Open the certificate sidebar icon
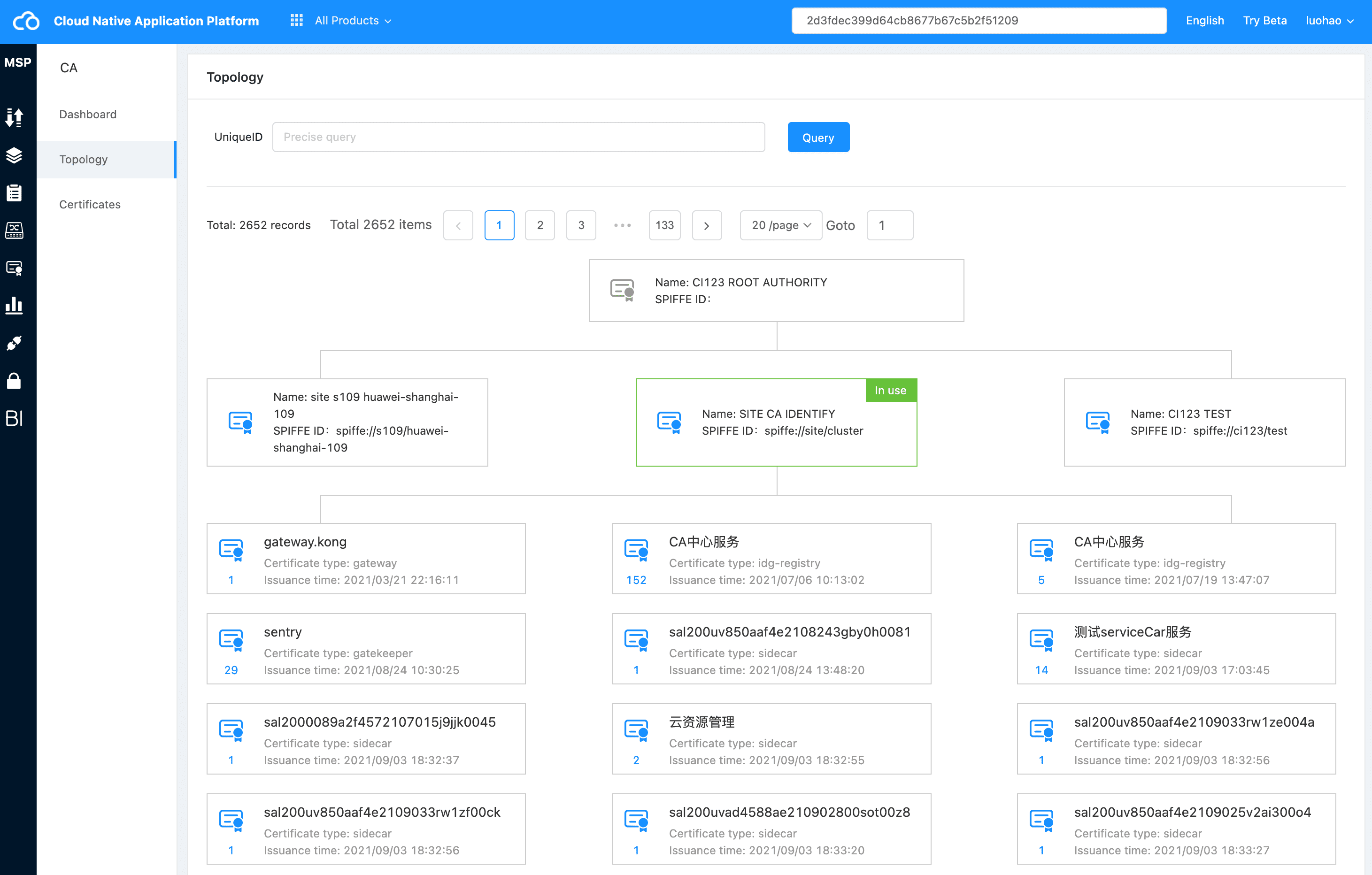The image size is (1372, 875). (x=14, y=268)
